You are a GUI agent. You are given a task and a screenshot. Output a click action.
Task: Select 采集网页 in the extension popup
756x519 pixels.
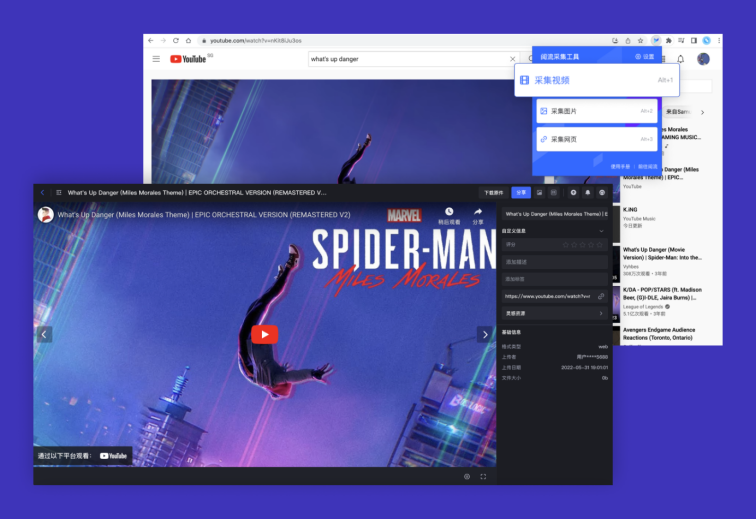tap(597, 139)
